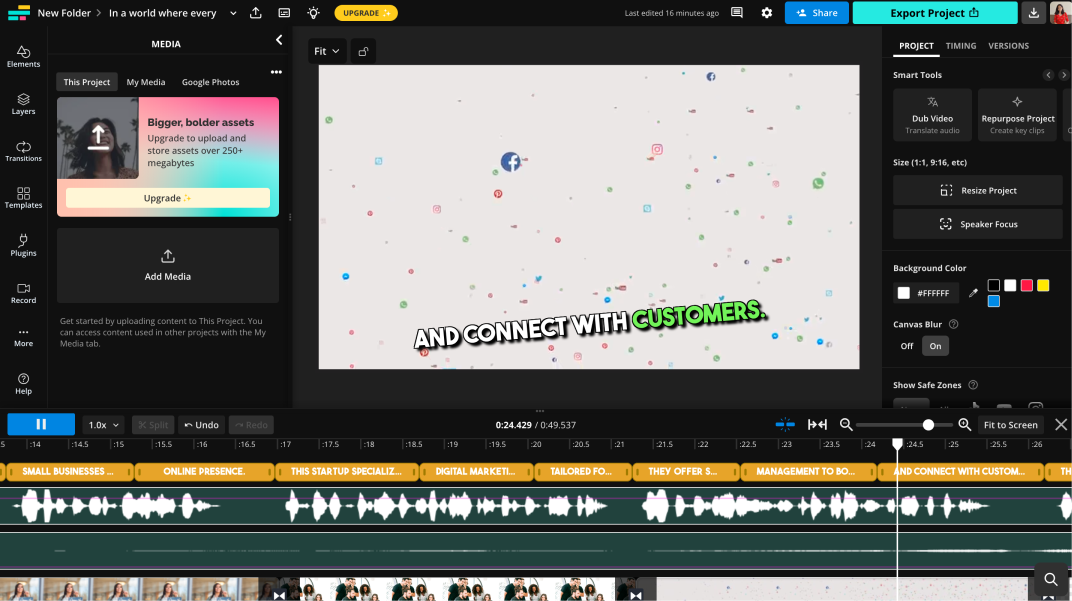Pick color with eyedropper tool
Screen dimensions: 1072x601
coord(973,293)
